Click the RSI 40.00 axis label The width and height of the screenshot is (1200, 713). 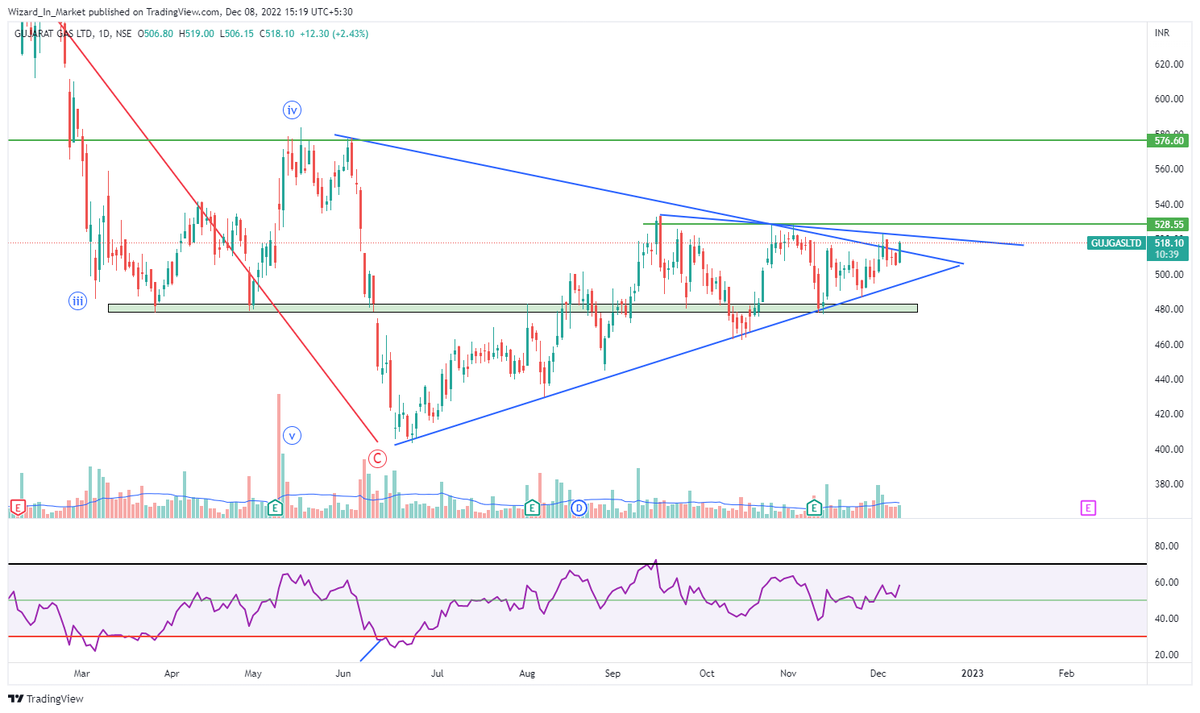[1167, 618]
